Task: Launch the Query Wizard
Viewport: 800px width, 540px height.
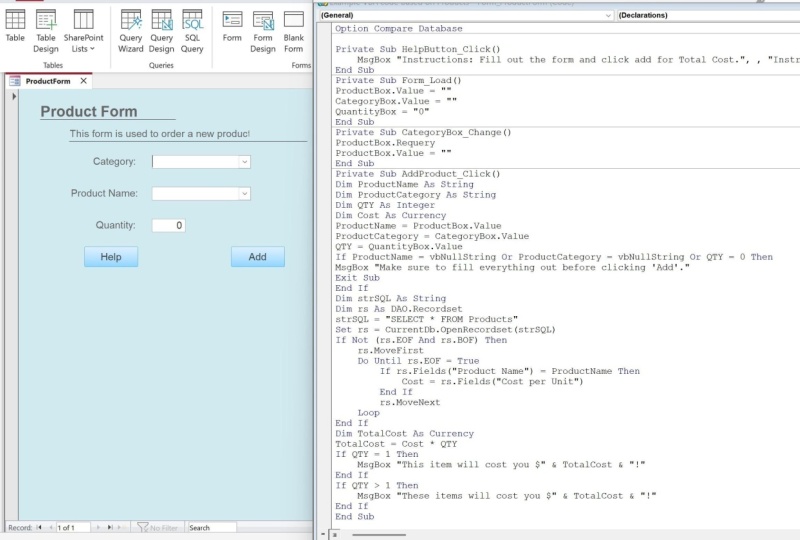Action: [x=131, y=31]
